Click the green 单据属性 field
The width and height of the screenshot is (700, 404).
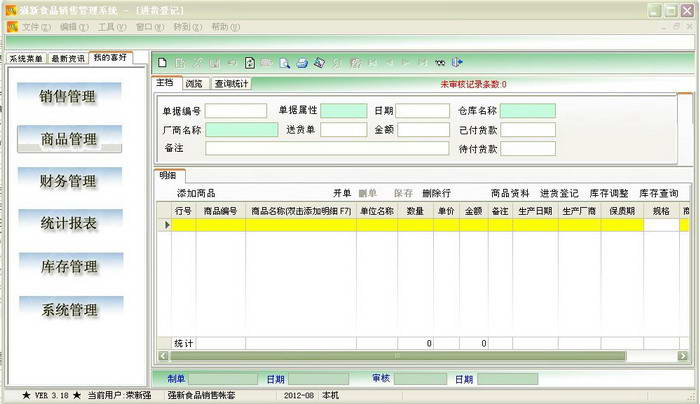(344, 111)
